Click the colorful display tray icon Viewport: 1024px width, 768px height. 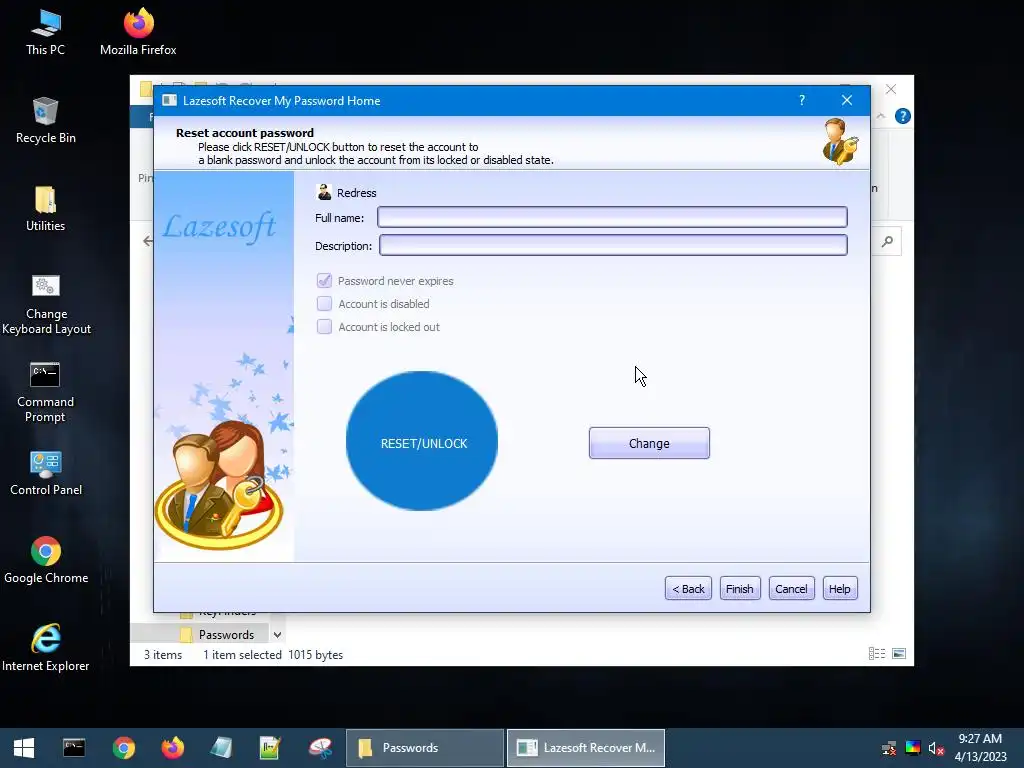[x=913, y=748]
